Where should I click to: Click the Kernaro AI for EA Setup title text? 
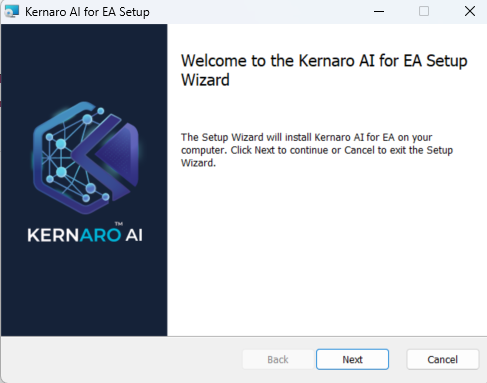(x=87, y=12)
